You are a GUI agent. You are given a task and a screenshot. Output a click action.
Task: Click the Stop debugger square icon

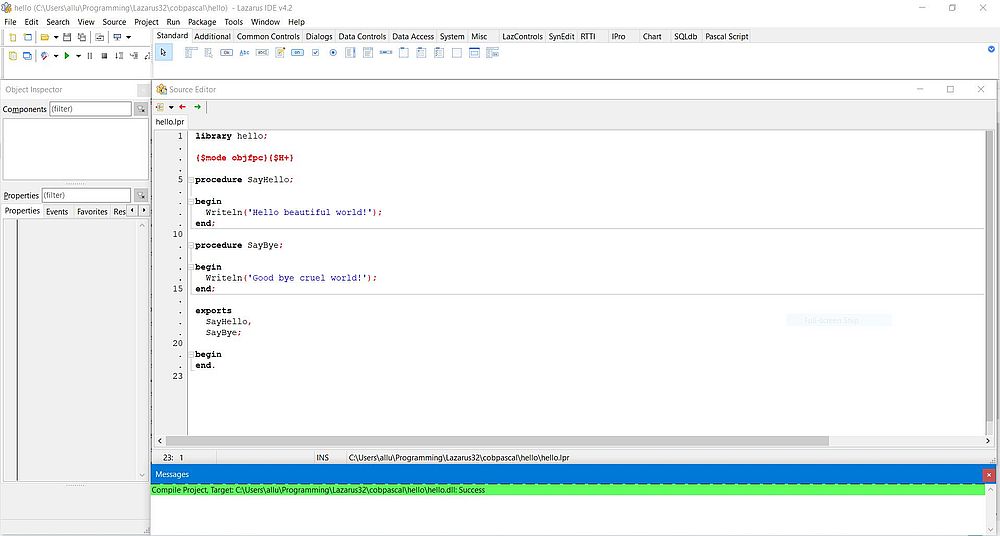(x=104, y=56)
